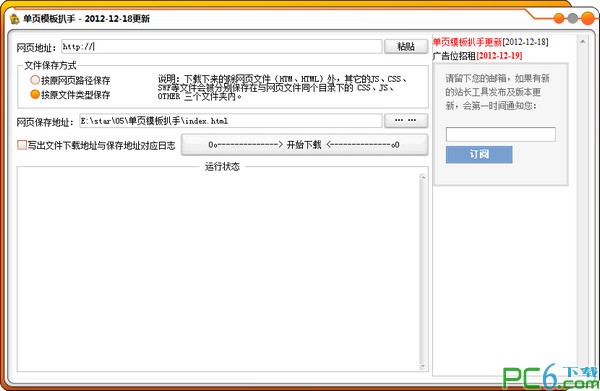Enable 写出文件下载地址与保存地址对应日志 checkbox
This screenshot has width=600, height=391.
tap(22, 145)
